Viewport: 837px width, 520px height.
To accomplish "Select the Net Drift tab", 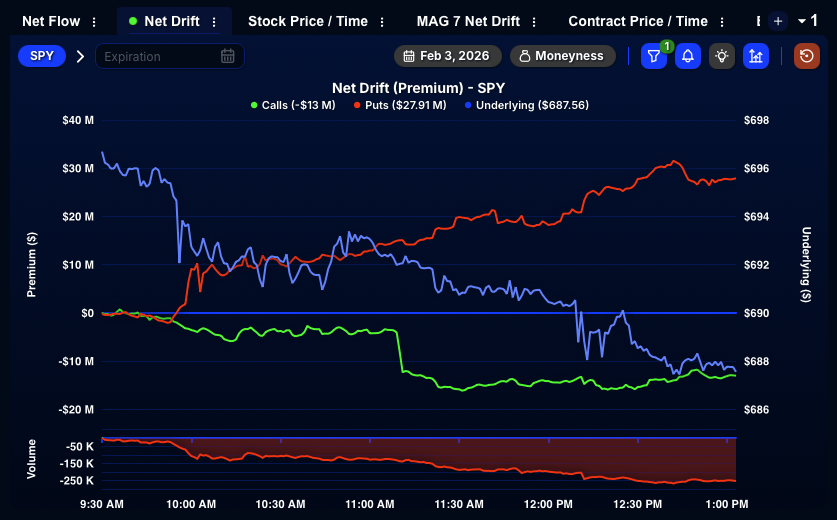I will (x=171, y=21).
